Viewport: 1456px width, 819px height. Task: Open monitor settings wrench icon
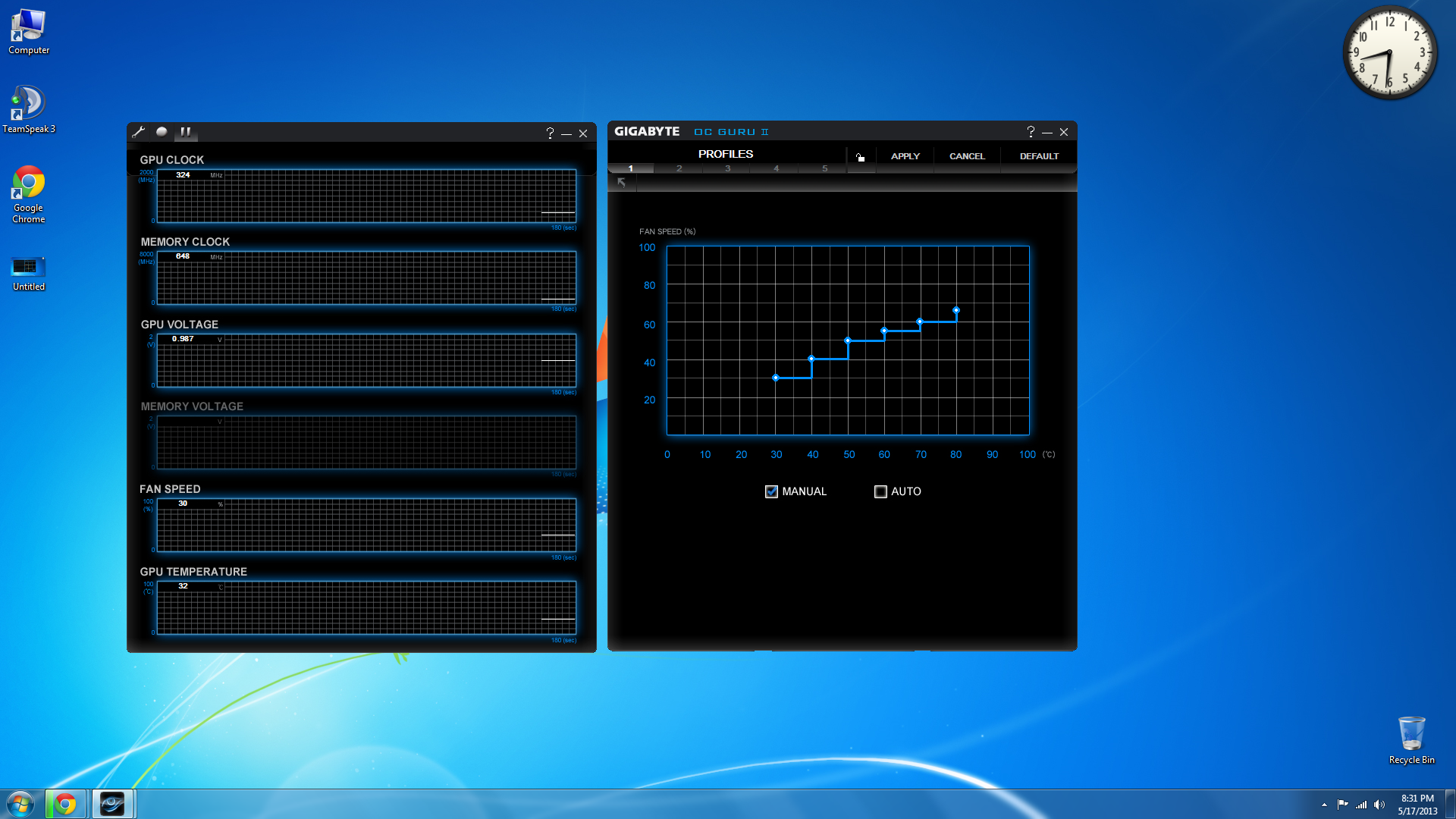[x=138, y=132]
